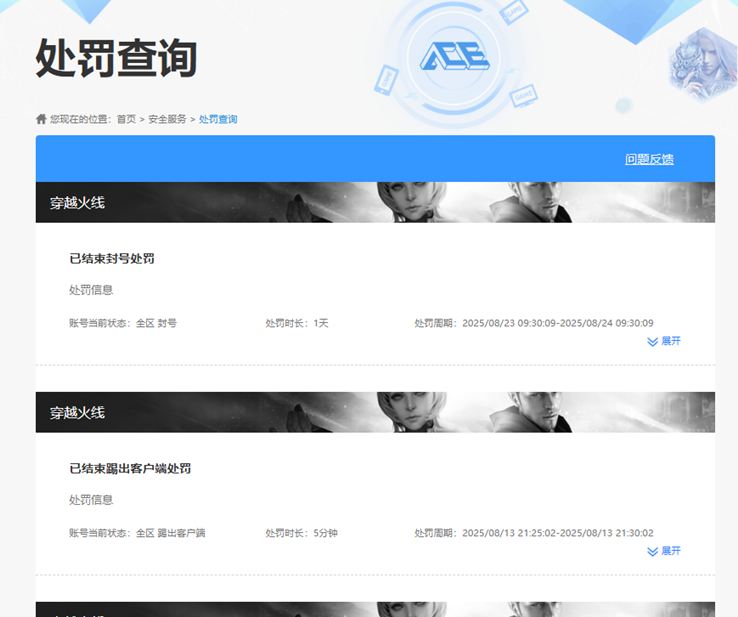The image size is (738, 617).
Task: Select the 已结束踢出客户端处罚 heading
Action: tap(130, 468)
